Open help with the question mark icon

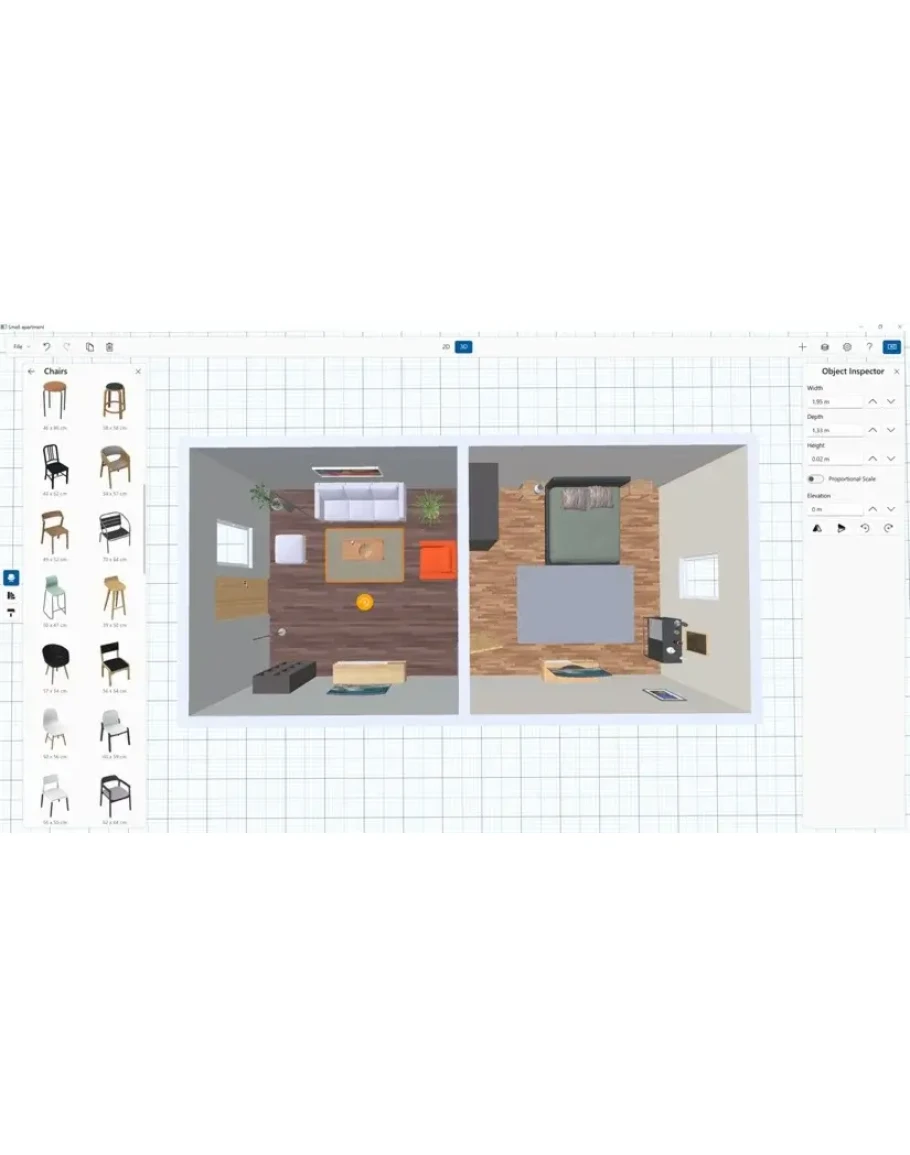point(869,347)
